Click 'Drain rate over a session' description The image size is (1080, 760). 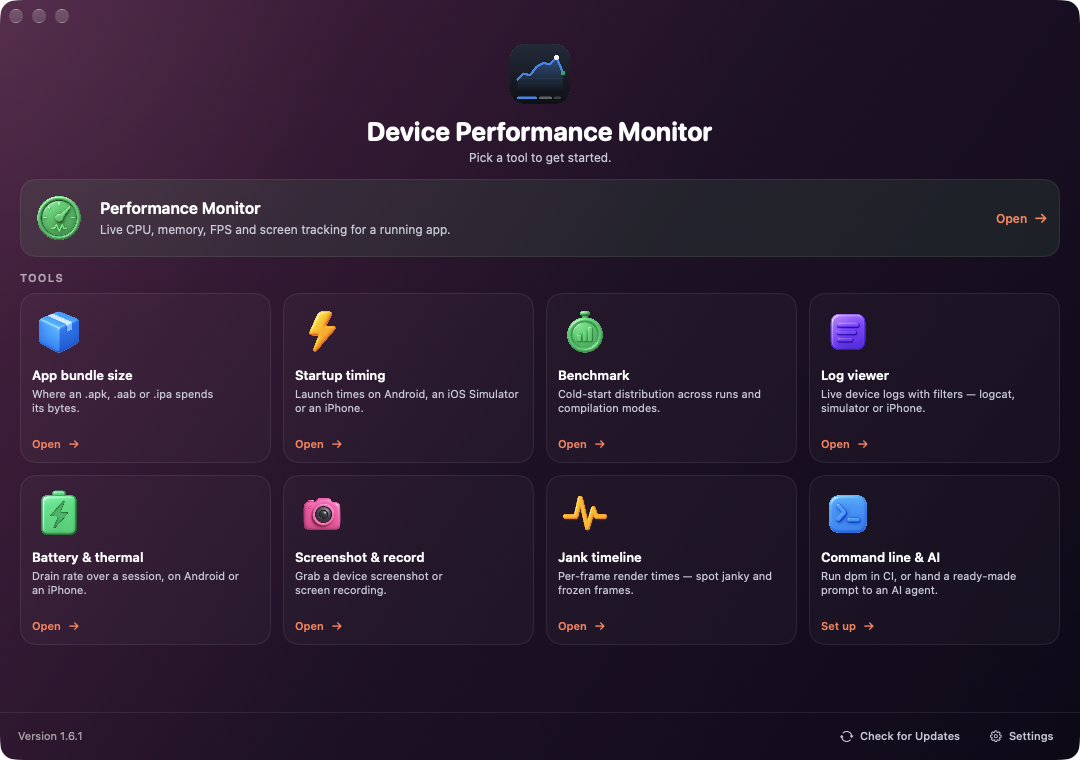[135, 583]
